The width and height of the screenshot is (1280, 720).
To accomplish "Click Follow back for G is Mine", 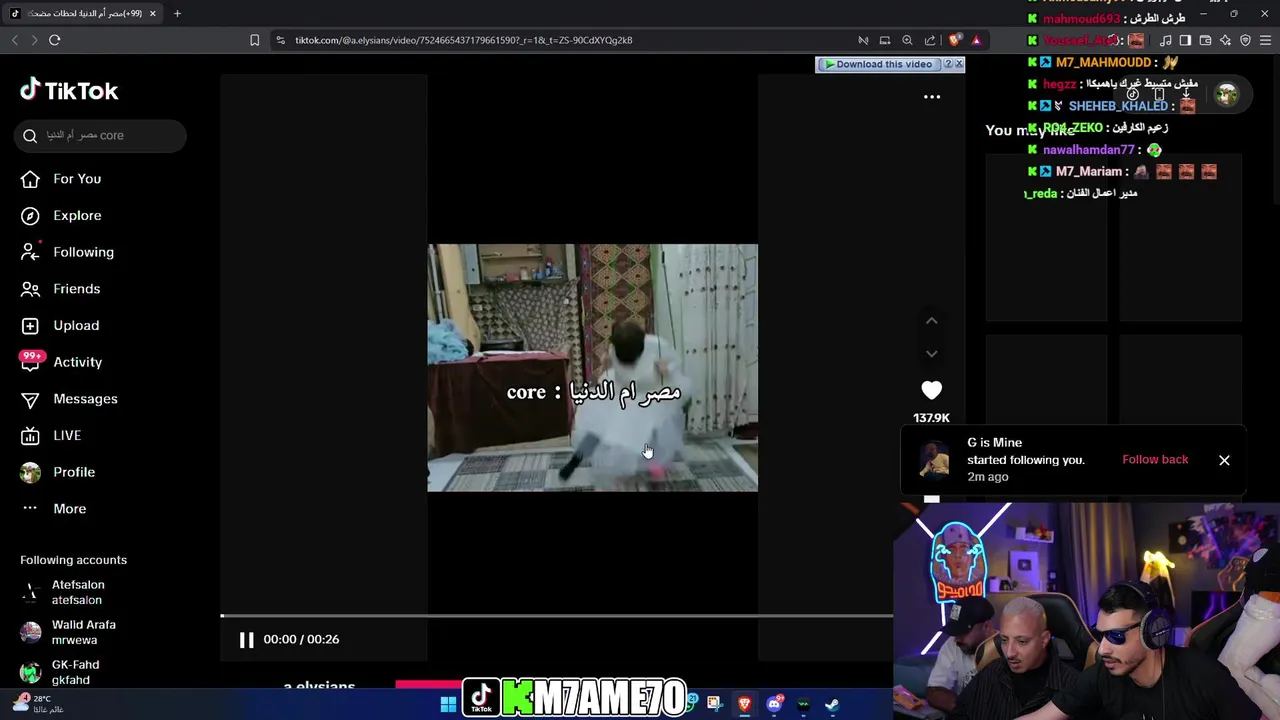I will [1155, 460].
